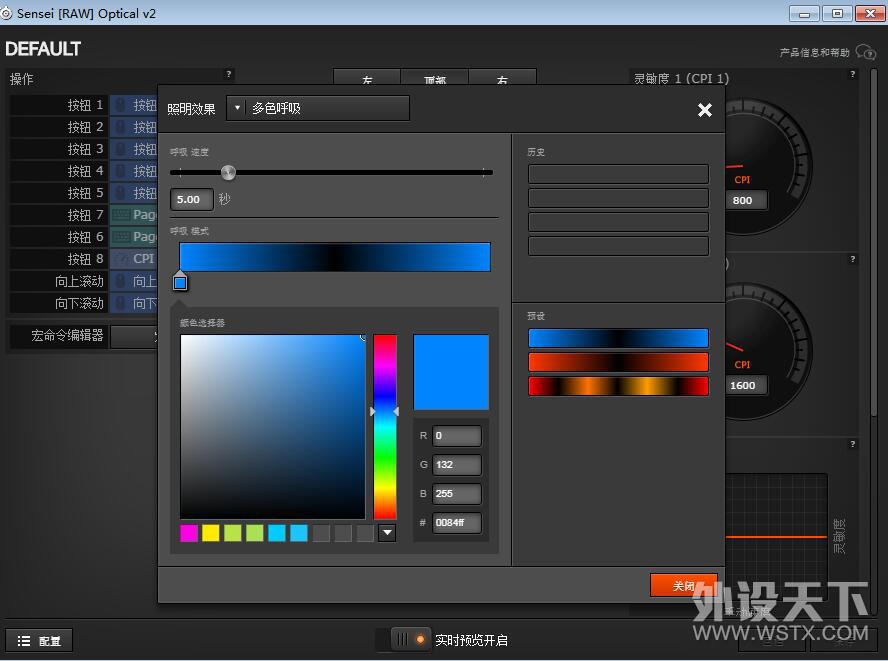Select 按钮 6 row in the actions list

tap(83, 237)
